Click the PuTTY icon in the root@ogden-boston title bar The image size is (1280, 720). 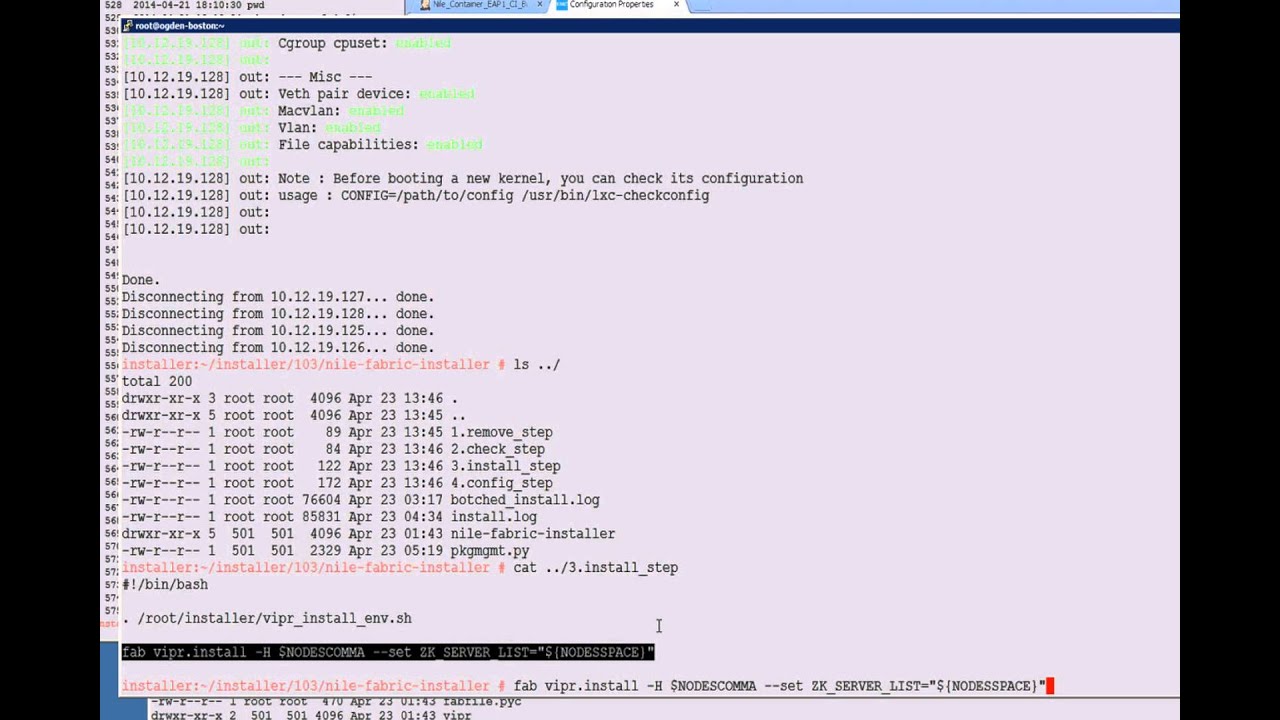[x=127, y=26]
